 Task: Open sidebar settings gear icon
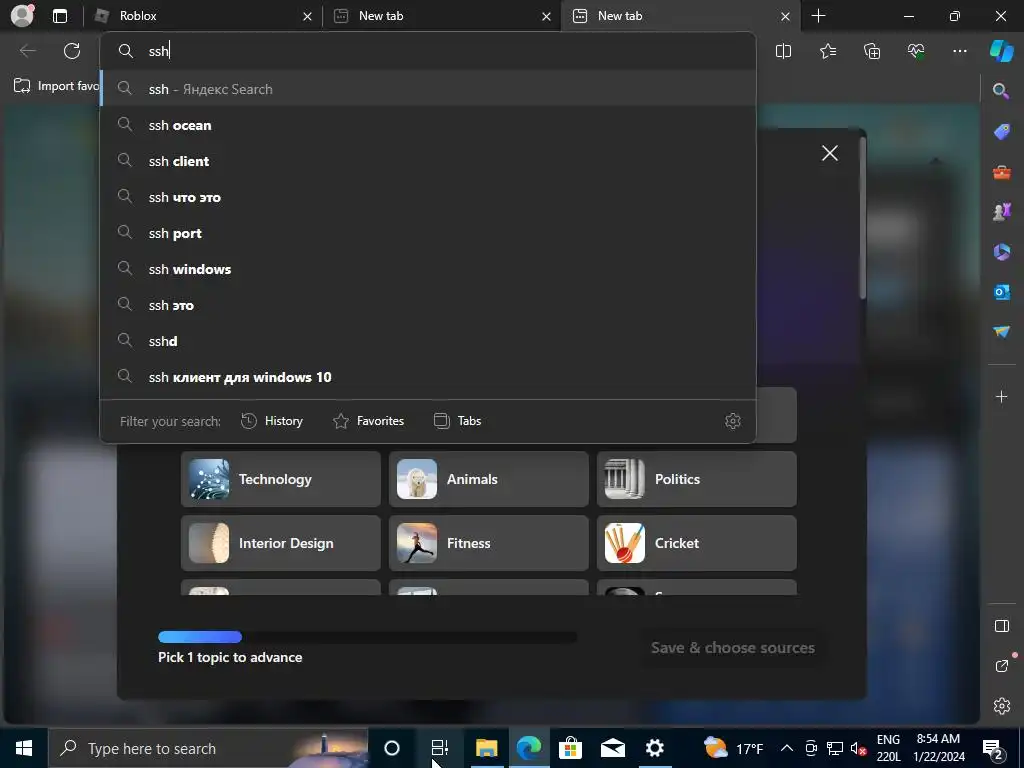pos(1001,706)
